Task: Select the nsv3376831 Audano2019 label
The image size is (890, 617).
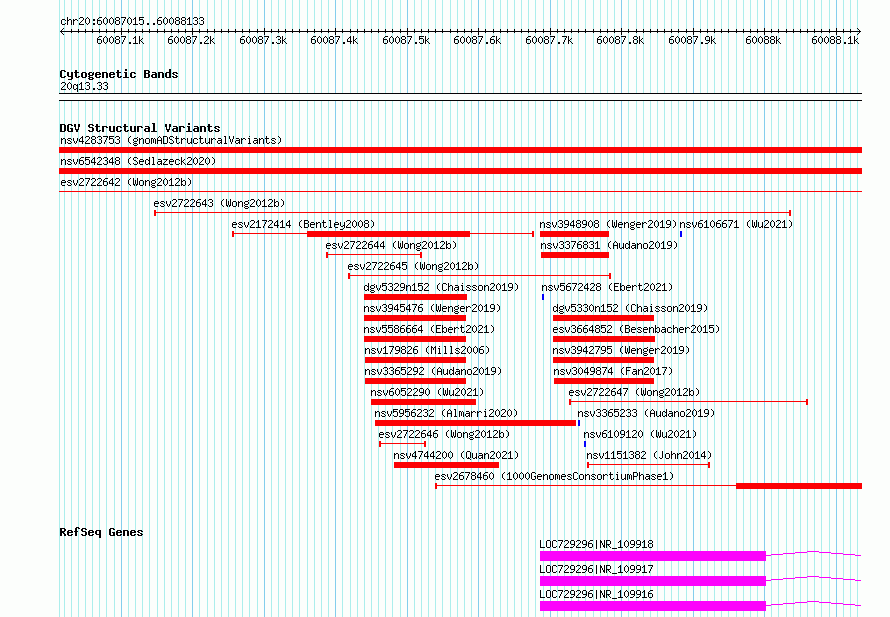Action: [609, 245]
